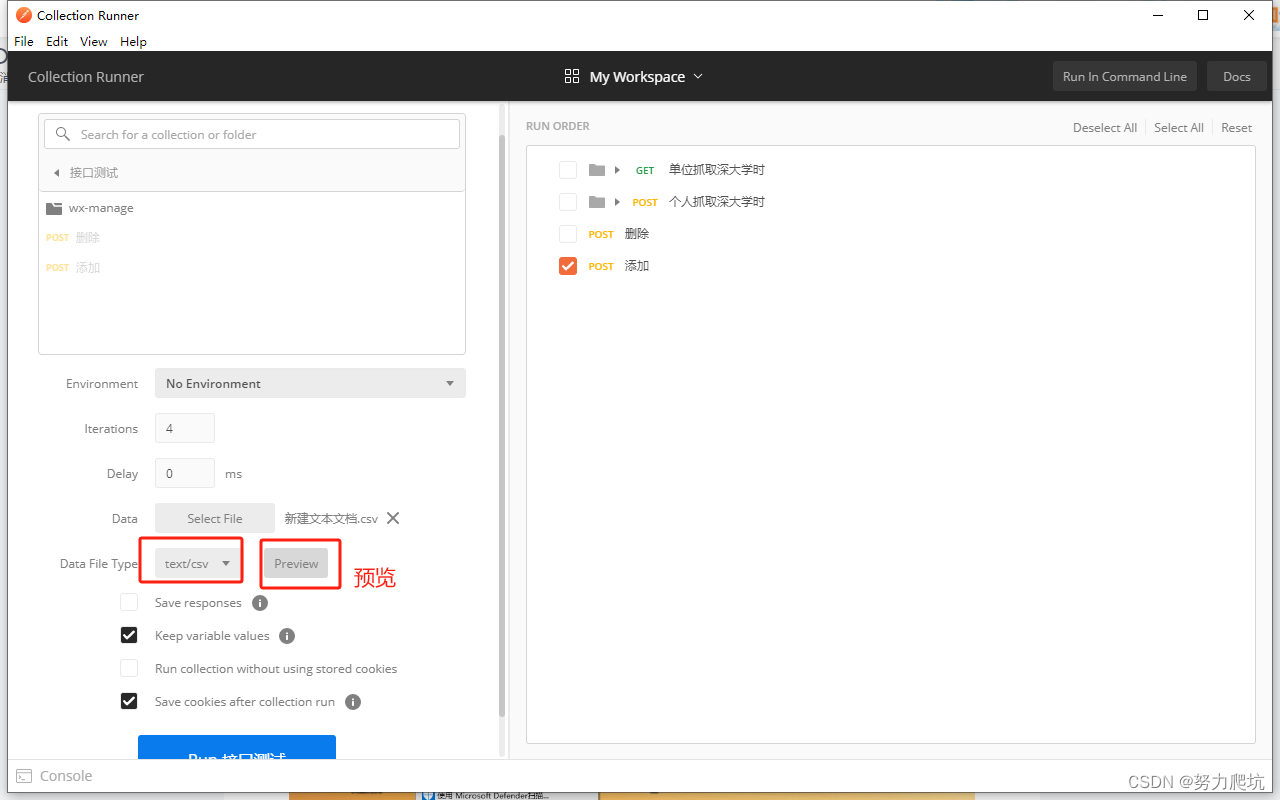
Task: Remove 新建文本文档.csv via its X icon
Action: coord(392,518)
